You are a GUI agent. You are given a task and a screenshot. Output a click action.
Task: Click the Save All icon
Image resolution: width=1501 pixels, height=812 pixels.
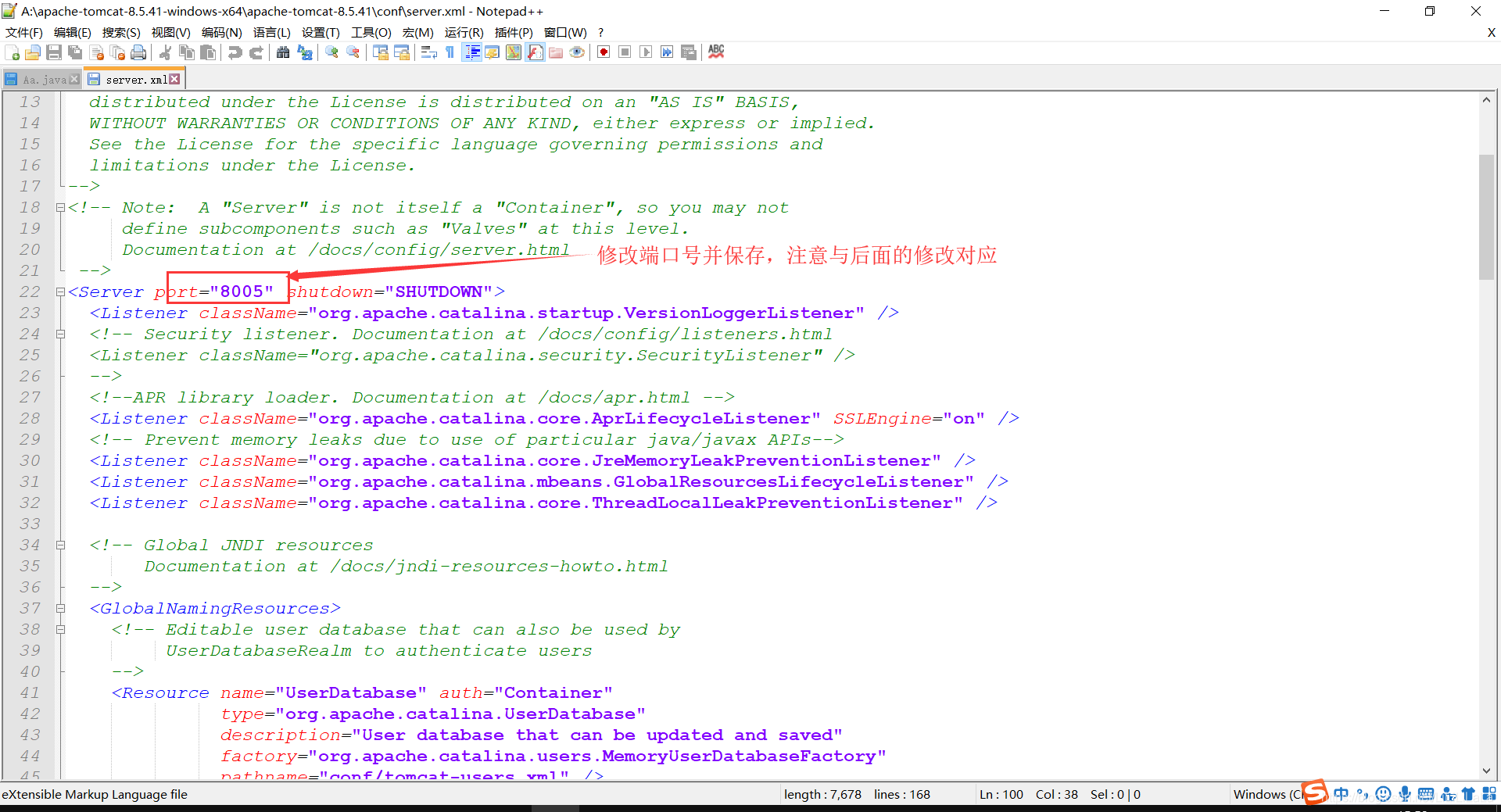pos(75,52)
